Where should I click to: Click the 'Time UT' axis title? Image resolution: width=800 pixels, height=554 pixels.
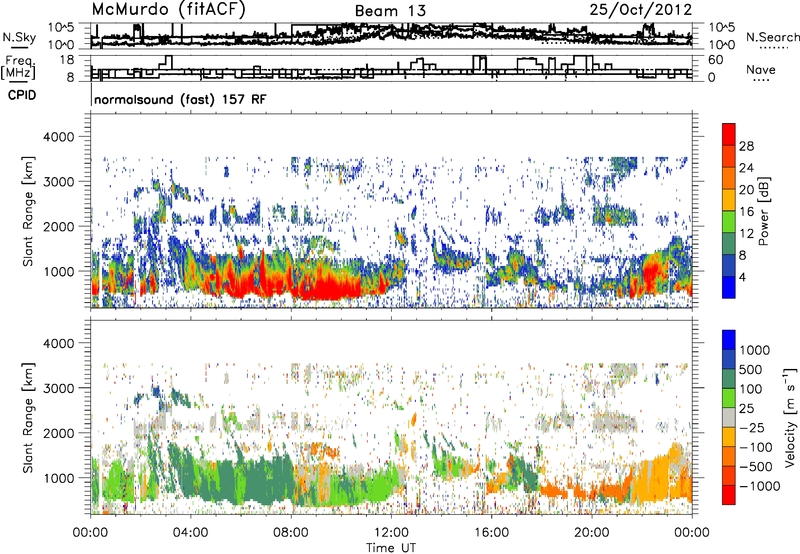[391, 548]
